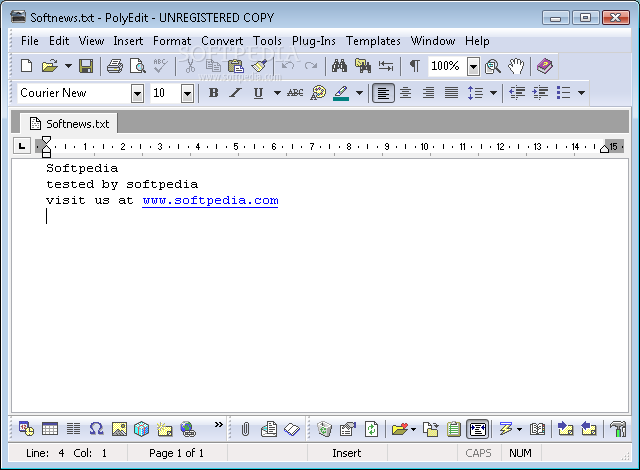Click the 3D cube object icon
The width and height of the screenshot is (640, 470).
click(x=142, y=429)
